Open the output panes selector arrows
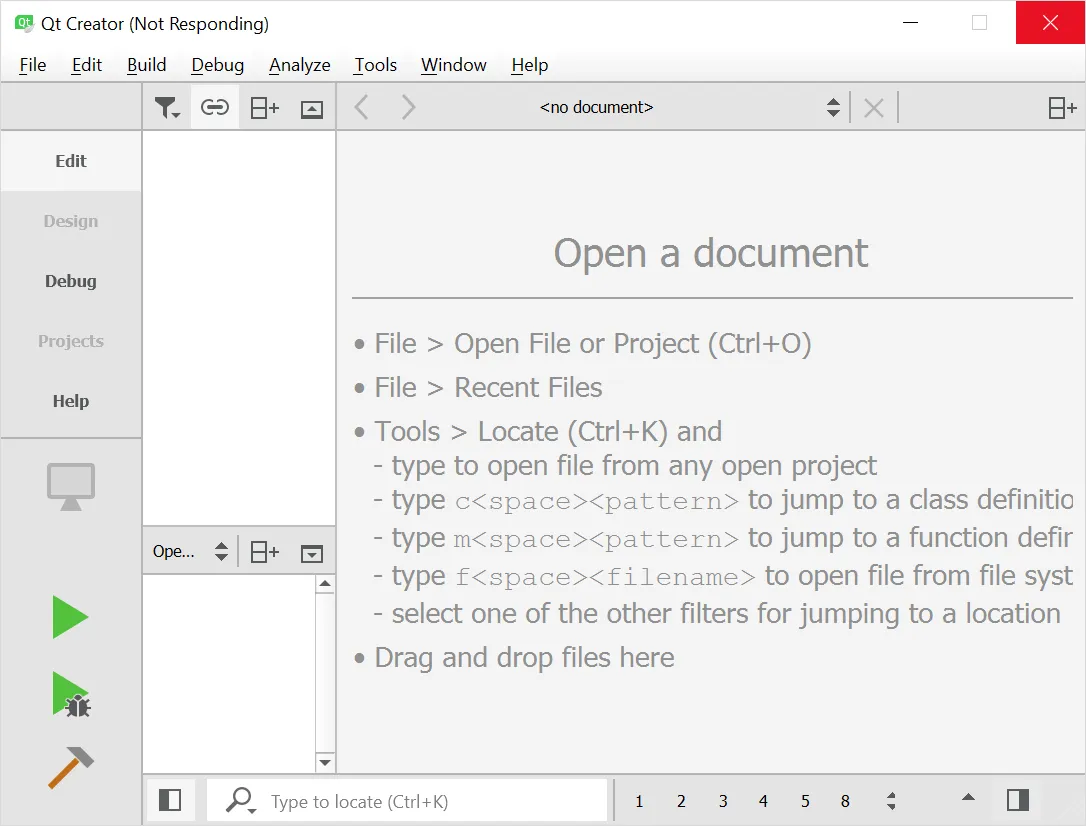Image resolution: width=1086 pixels, height=826 pixels. [x=891, y=801]
